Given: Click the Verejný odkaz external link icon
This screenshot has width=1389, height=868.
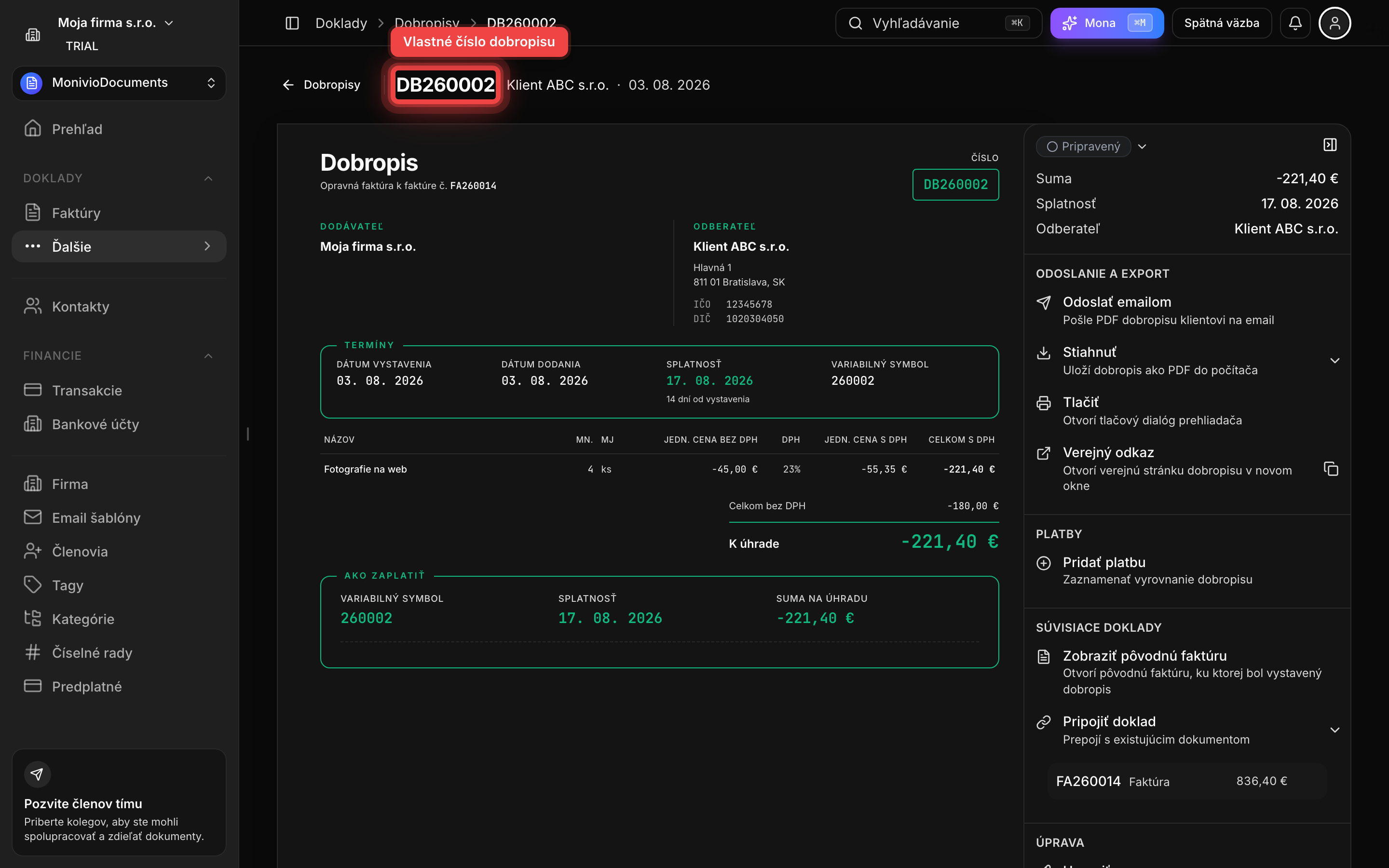Looking at the screenshot, I should click(x=1044, y=453).
